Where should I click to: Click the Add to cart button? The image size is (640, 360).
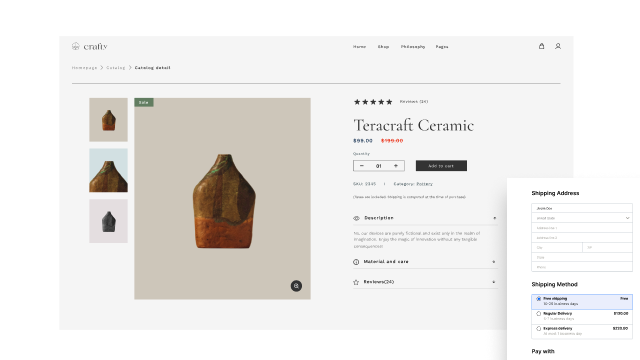click(x=441, y=166)
